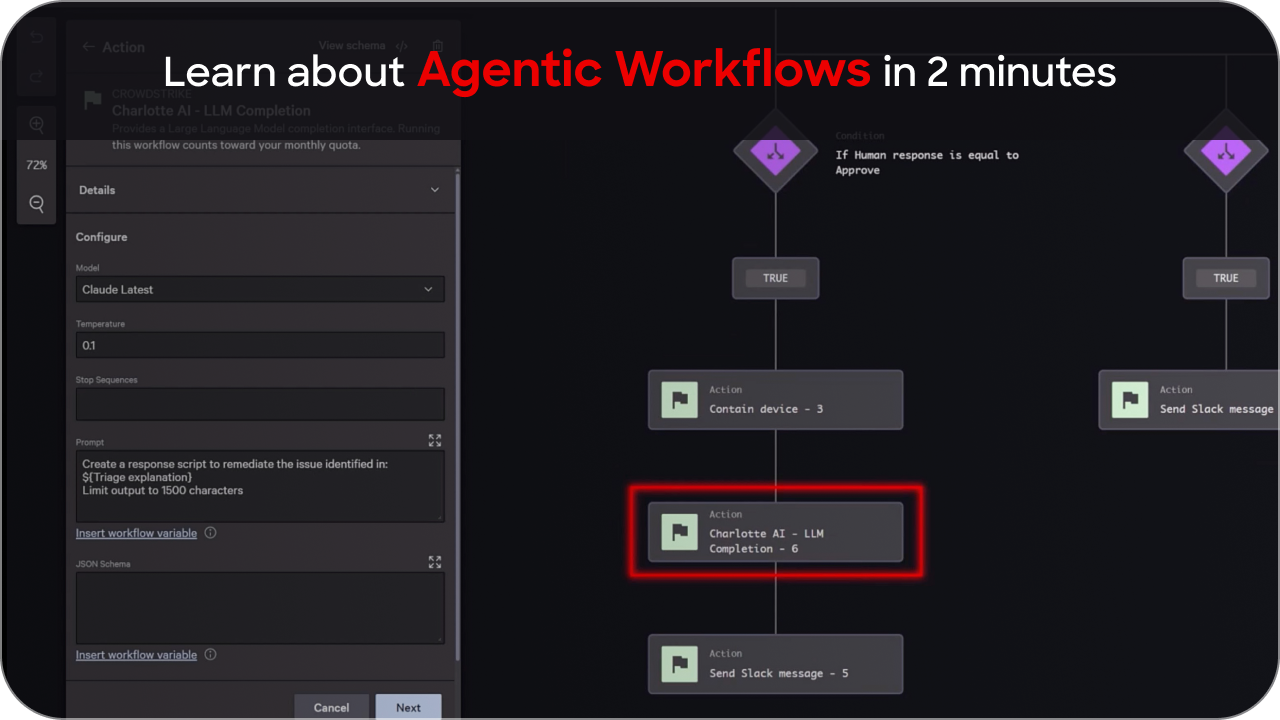Expand the Details section chevron

pyautogui.click(x=434, y=190)
